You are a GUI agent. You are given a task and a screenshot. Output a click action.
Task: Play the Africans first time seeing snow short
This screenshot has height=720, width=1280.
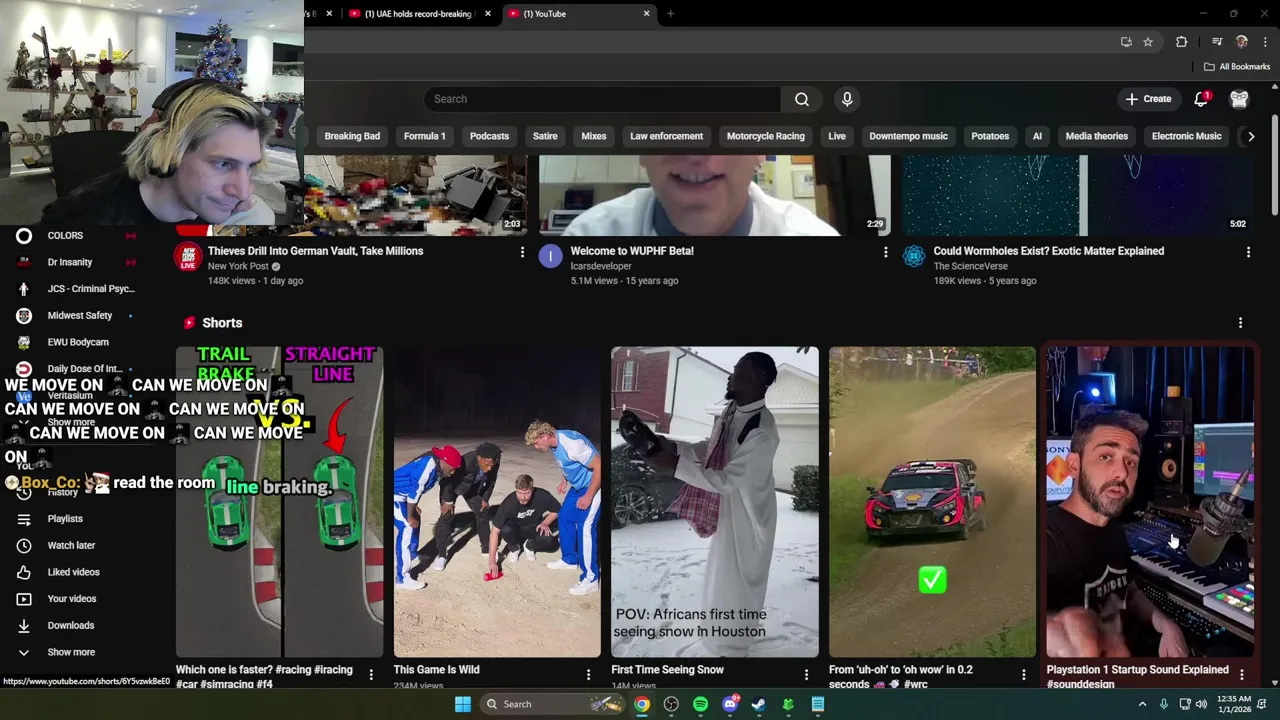coord(714,502)
